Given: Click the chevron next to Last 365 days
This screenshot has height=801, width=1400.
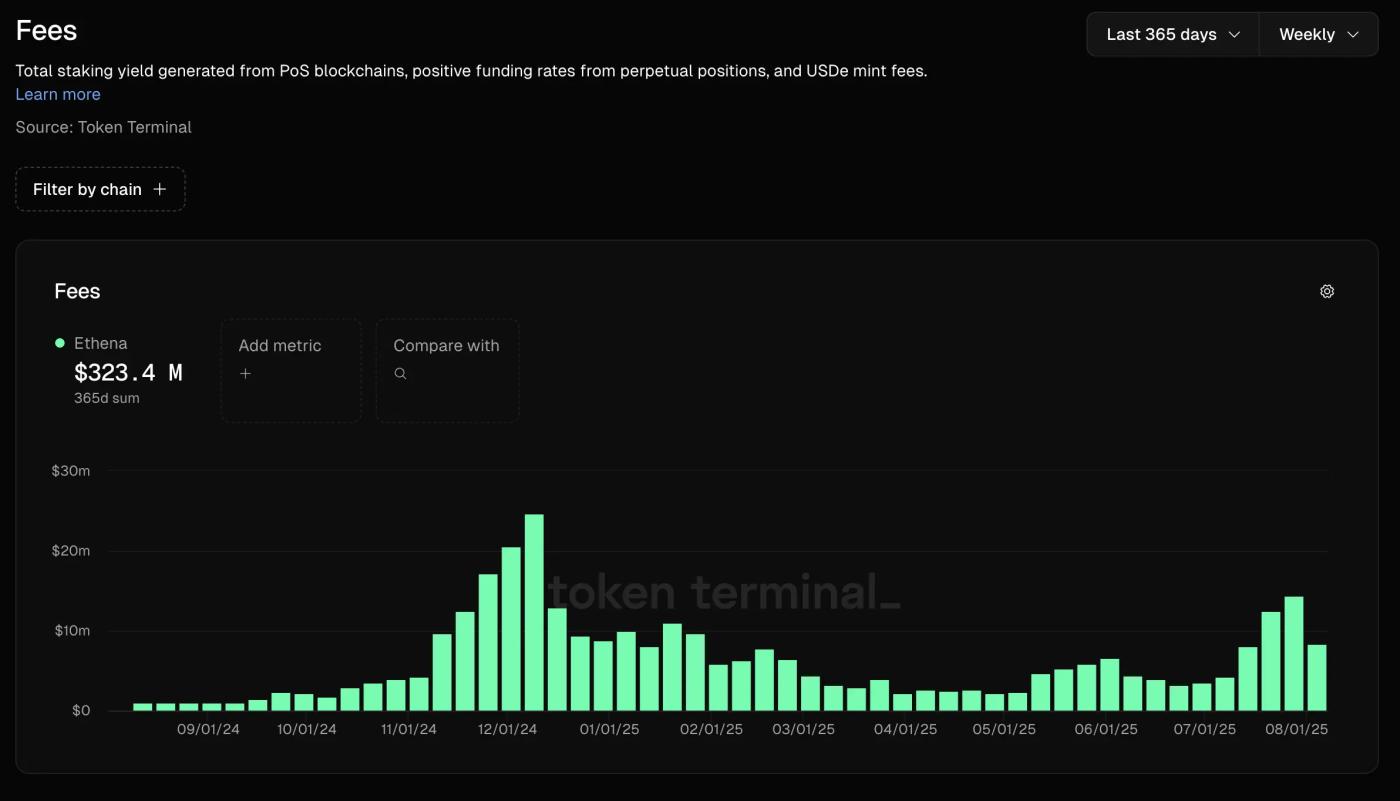Looking at the screenshot, I should 1234,34.
